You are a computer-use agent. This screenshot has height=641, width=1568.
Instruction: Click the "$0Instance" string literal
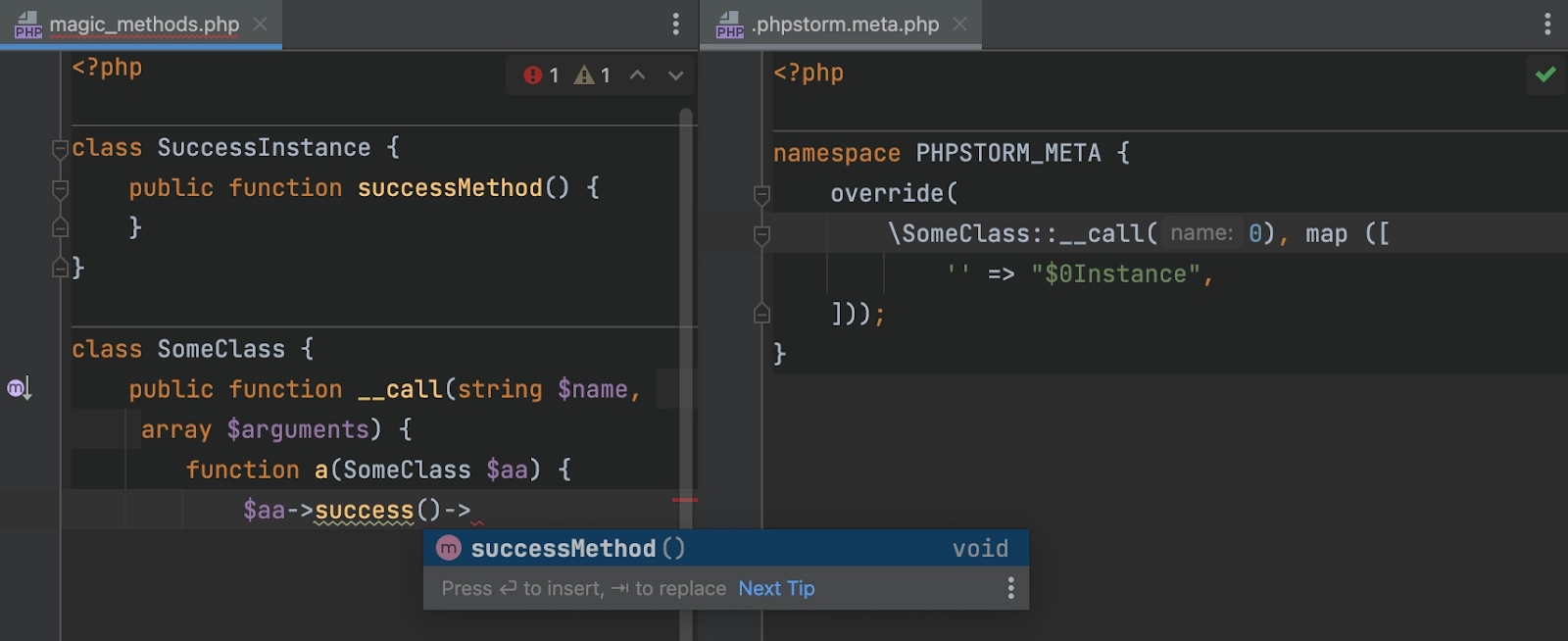[1115, 274]
